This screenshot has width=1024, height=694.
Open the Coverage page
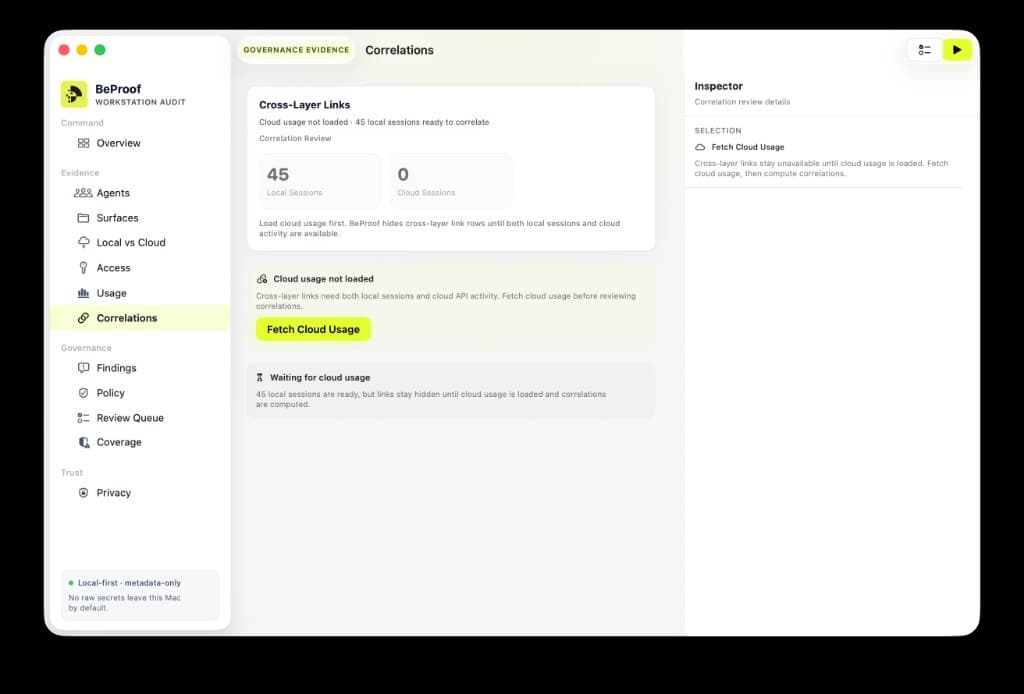tap(140, 442)
